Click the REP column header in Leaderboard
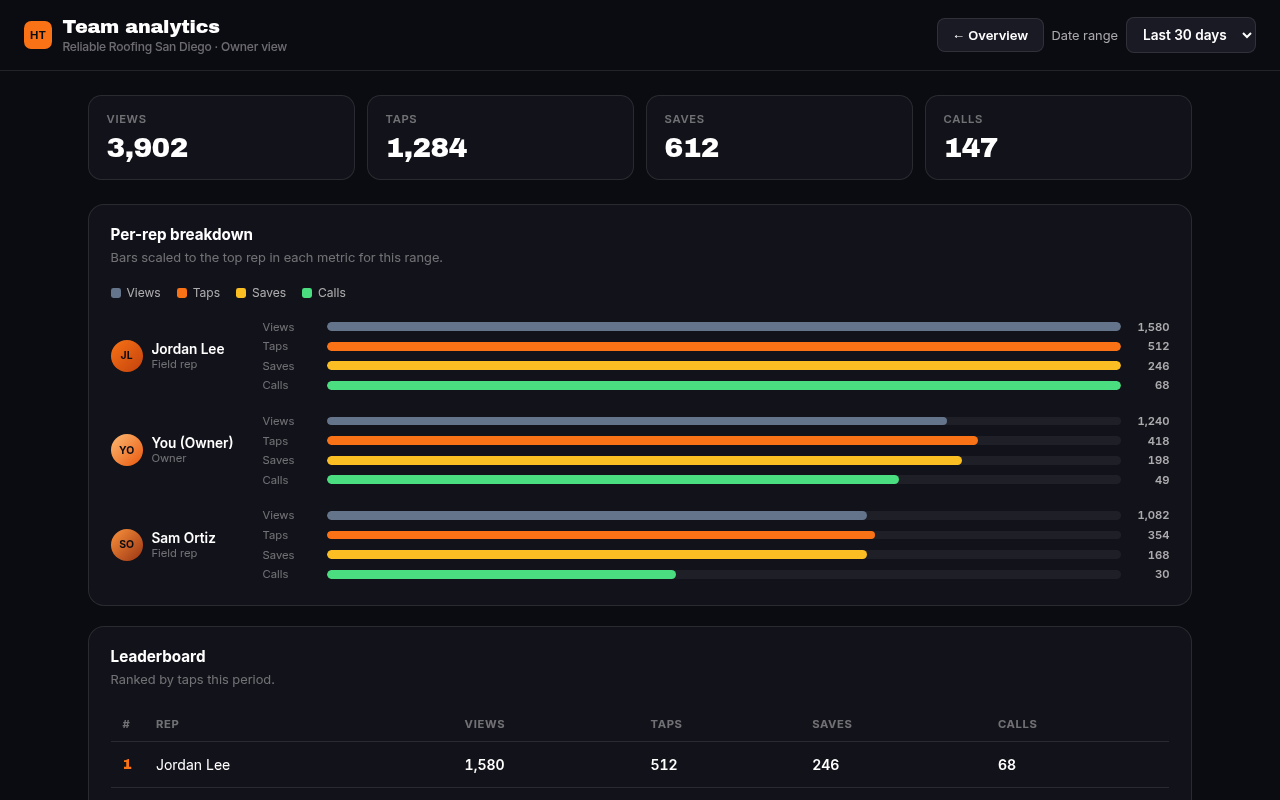The image size is (1280, 800). click(x=167, y=724)
